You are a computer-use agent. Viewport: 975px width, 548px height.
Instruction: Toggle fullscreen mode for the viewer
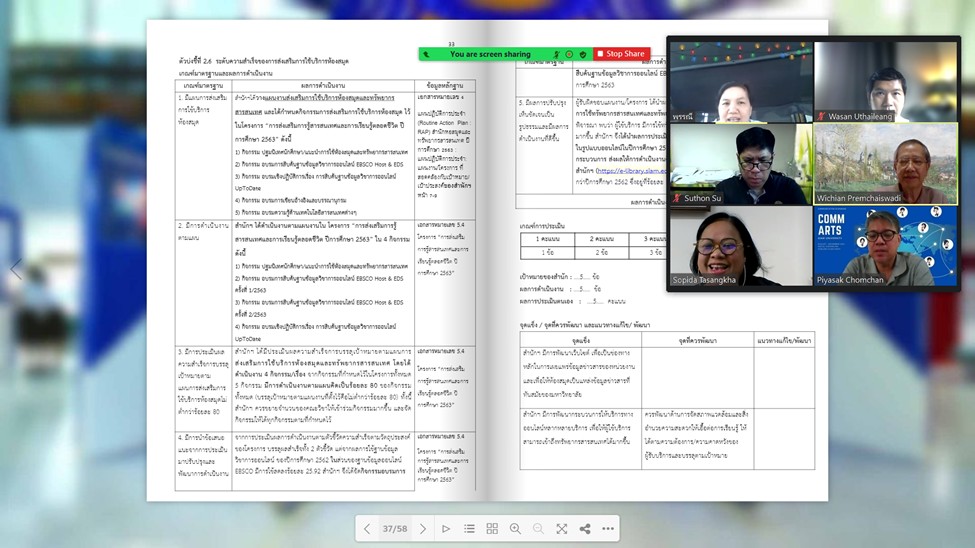562,529
